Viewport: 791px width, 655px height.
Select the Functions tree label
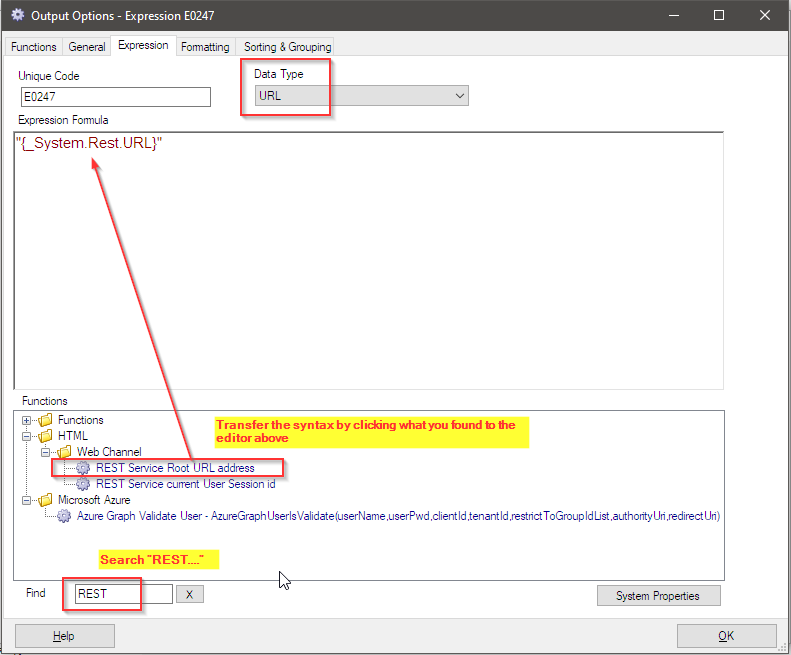[x=81, y=420]
